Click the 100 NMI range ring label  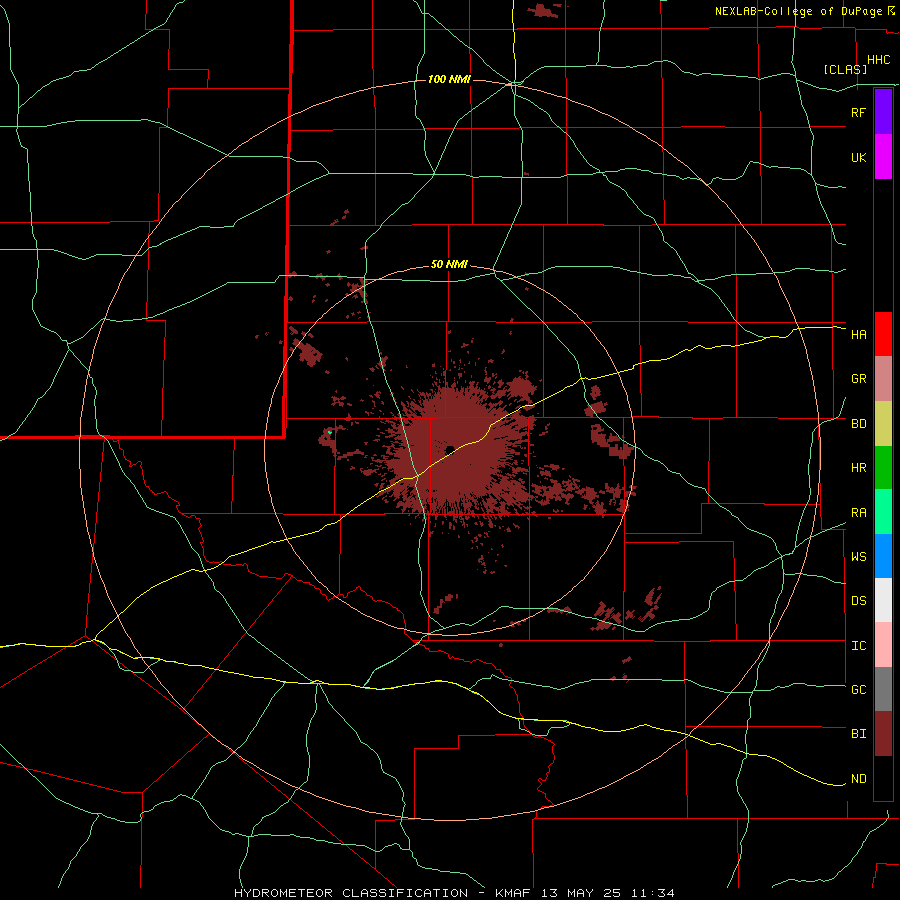449,79
